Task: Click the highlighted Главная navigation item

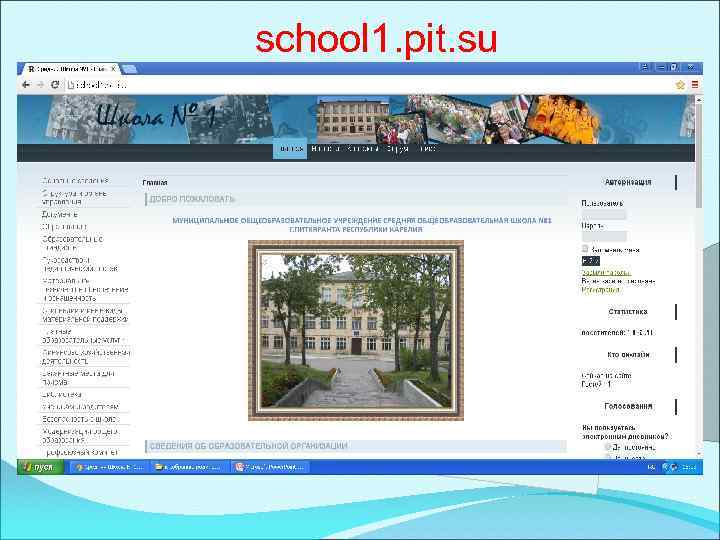Action: (290, 149)
